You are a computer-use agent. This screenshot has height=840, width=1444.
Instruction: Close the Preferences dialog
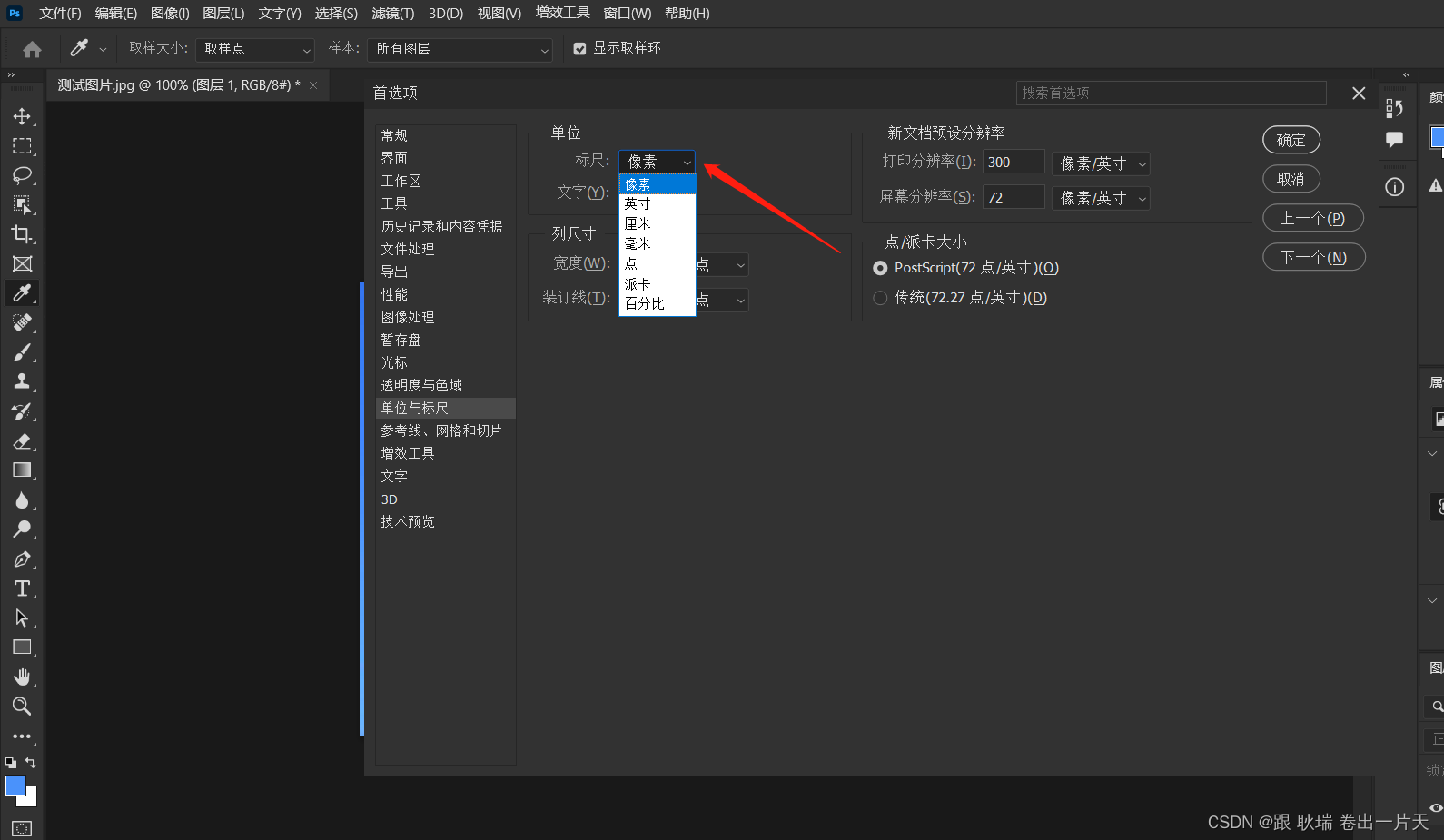pos(1359,94)
